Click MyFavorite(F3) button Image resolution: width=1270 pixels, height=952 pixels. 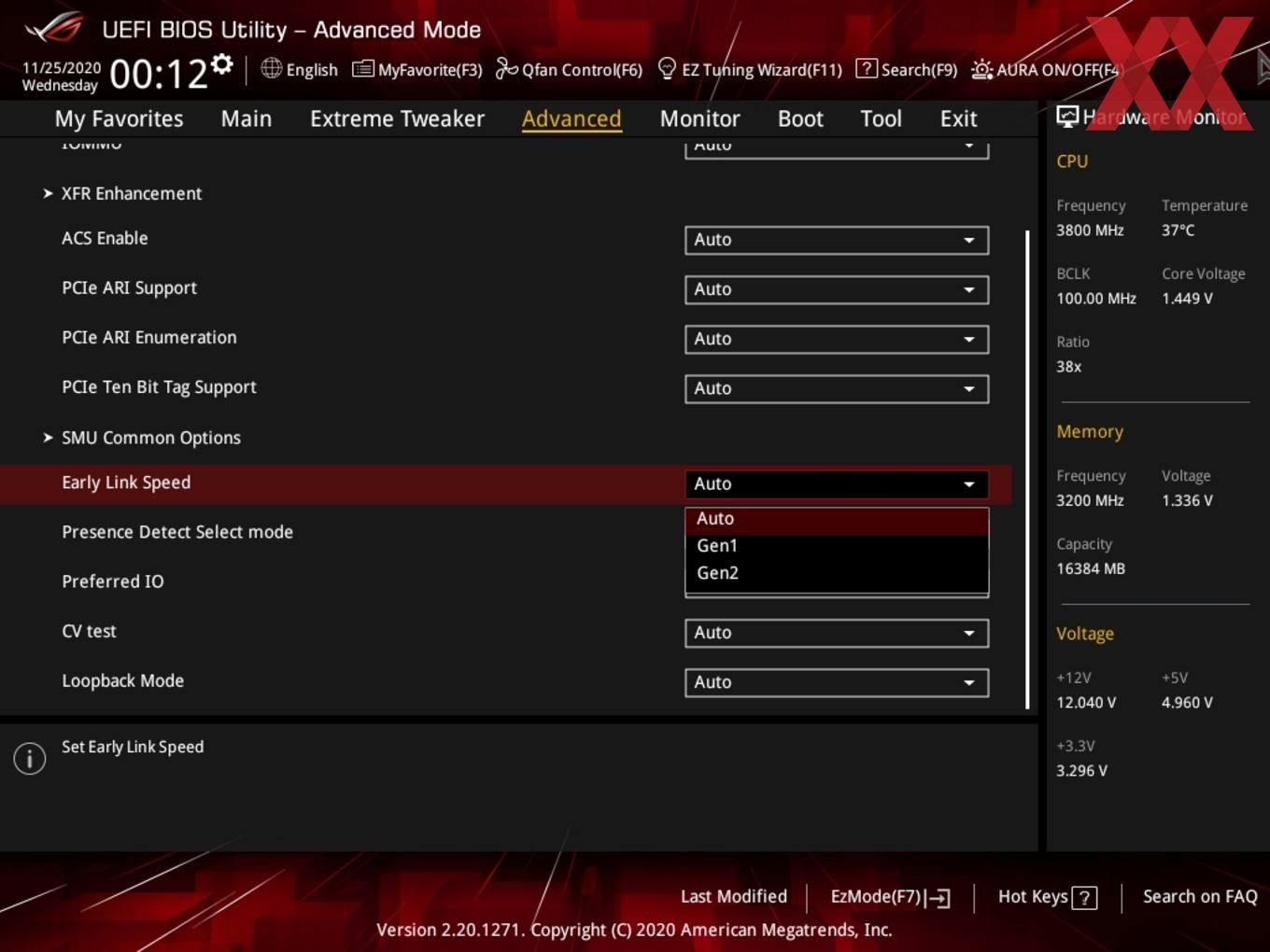click(x=417, y=69)
